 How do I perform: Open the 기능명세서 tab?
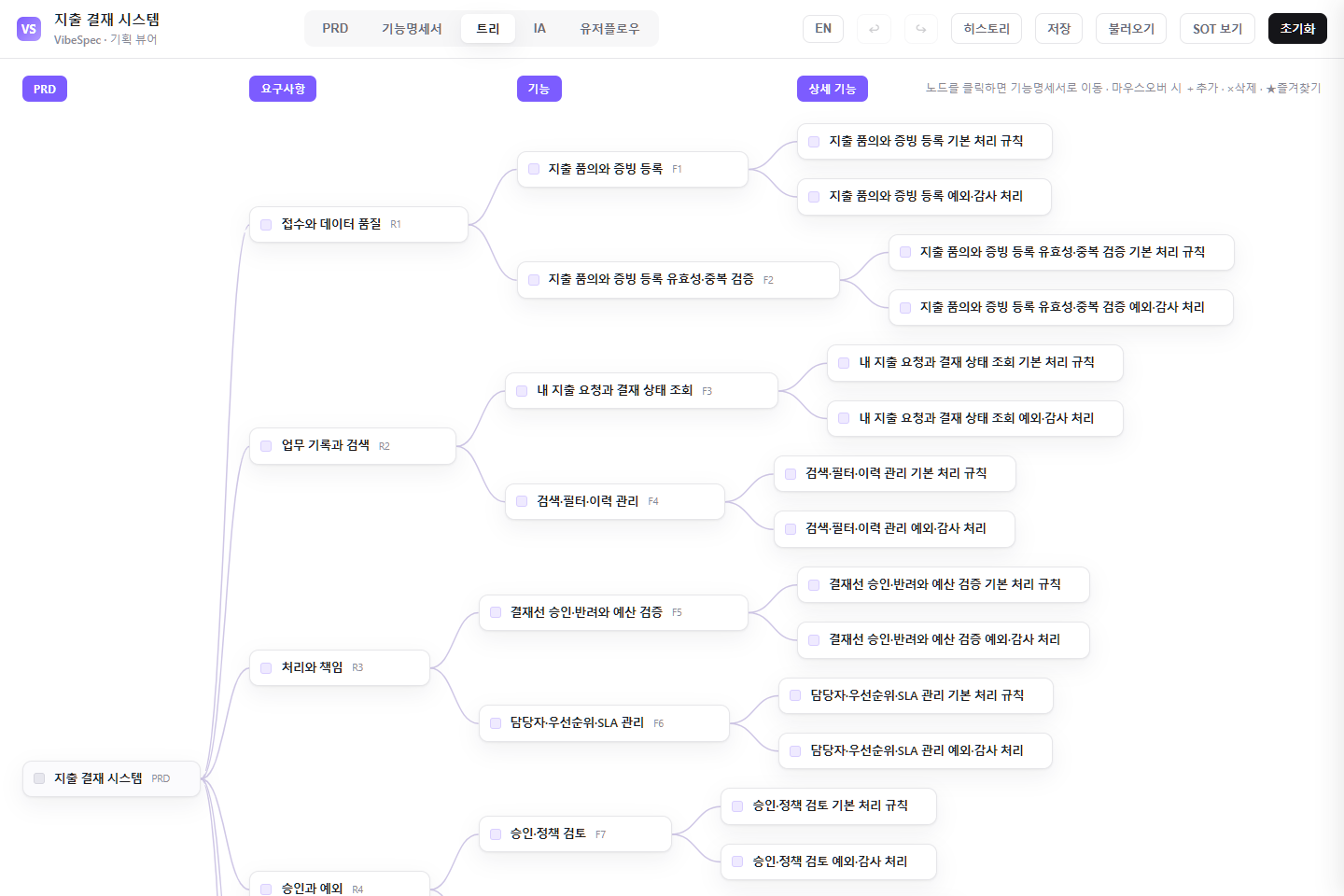pos(412,29)
